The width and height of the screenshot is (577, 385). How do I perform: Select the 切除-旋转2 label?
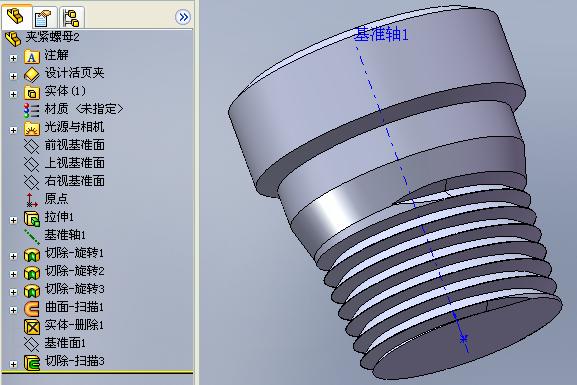click(75, 271)
